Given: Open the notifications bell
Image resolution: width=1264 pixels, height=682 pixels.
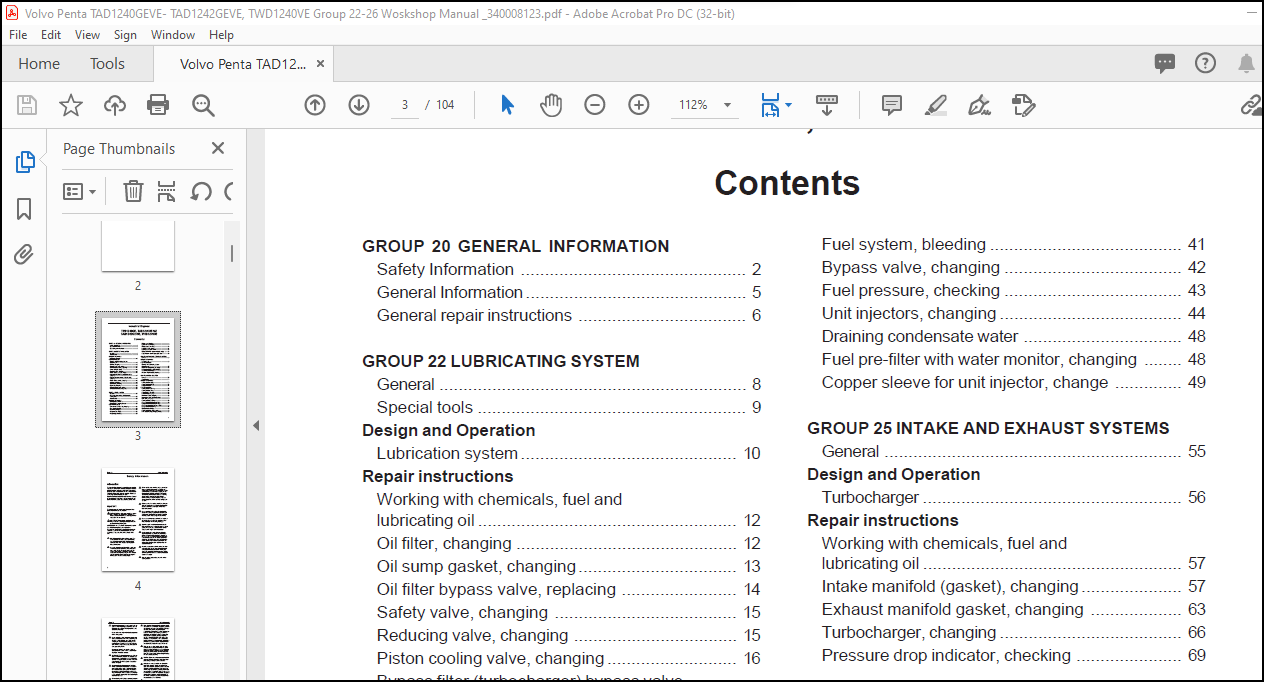Looking at the screenshot, I should [x=1246, y=63].
